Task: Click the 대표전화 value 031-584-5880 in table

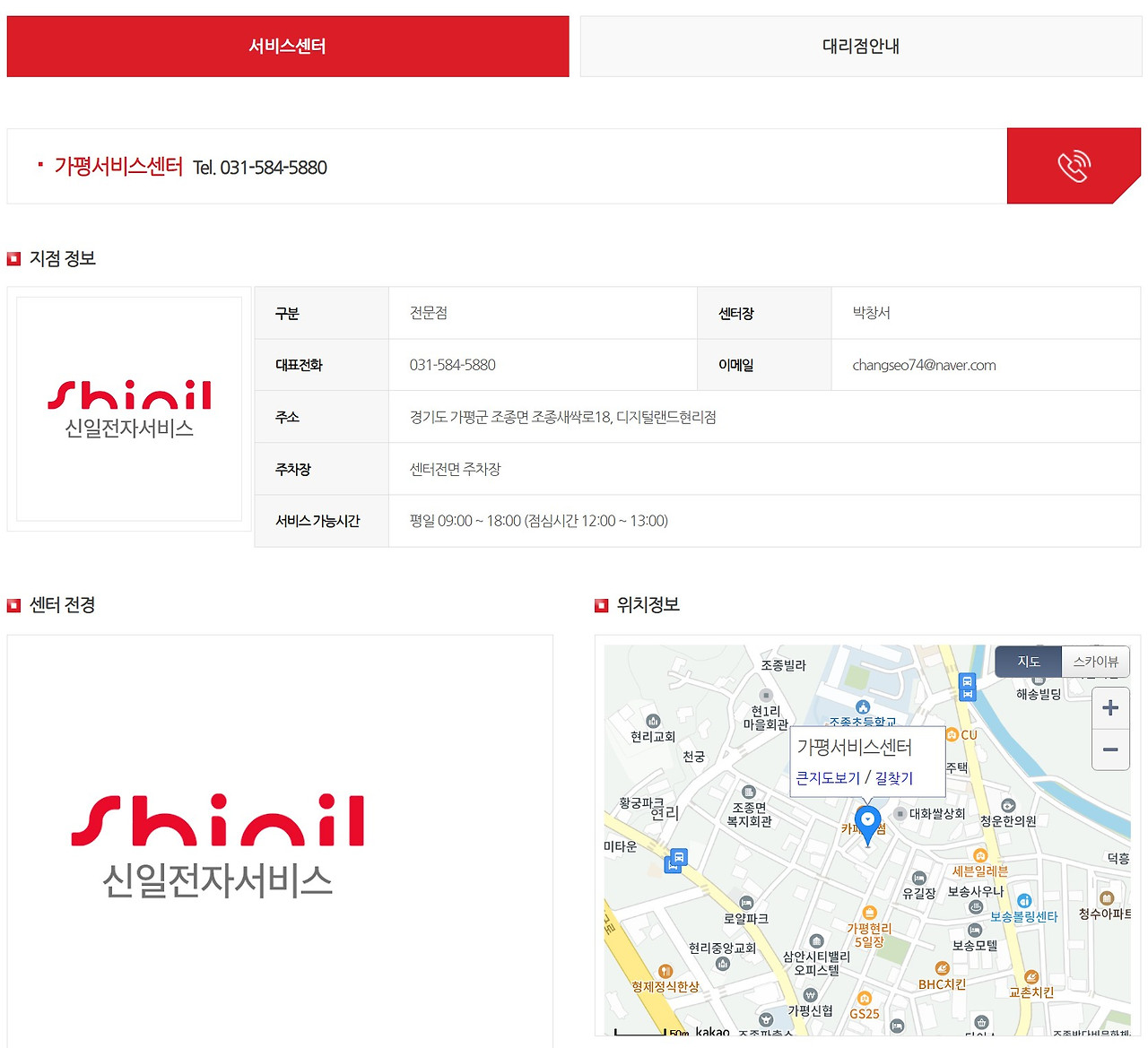Action: tap(453, 365)
